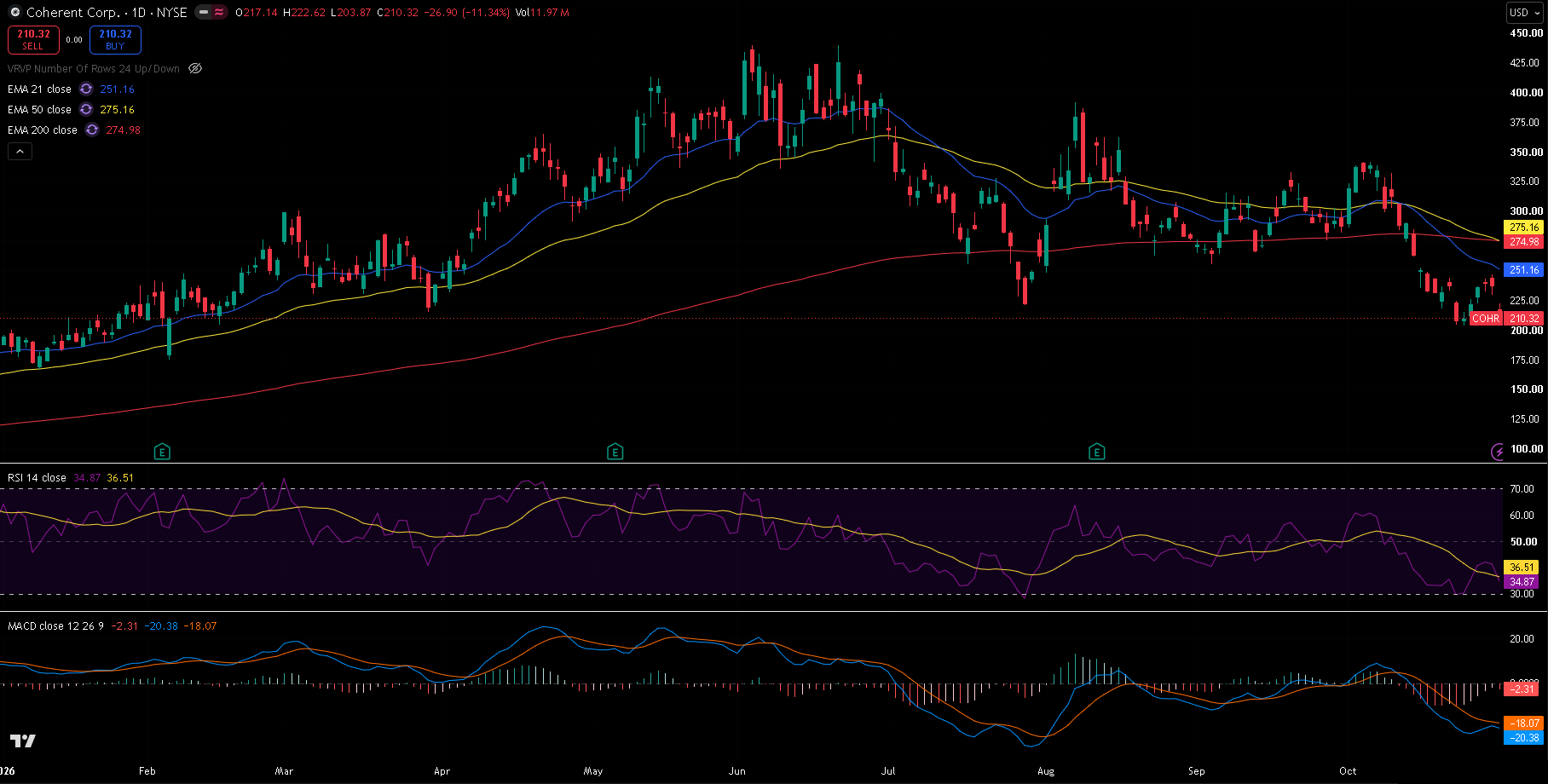
Task: Click the TradingView logo at bottom left
Action: (x=23, y=741)
